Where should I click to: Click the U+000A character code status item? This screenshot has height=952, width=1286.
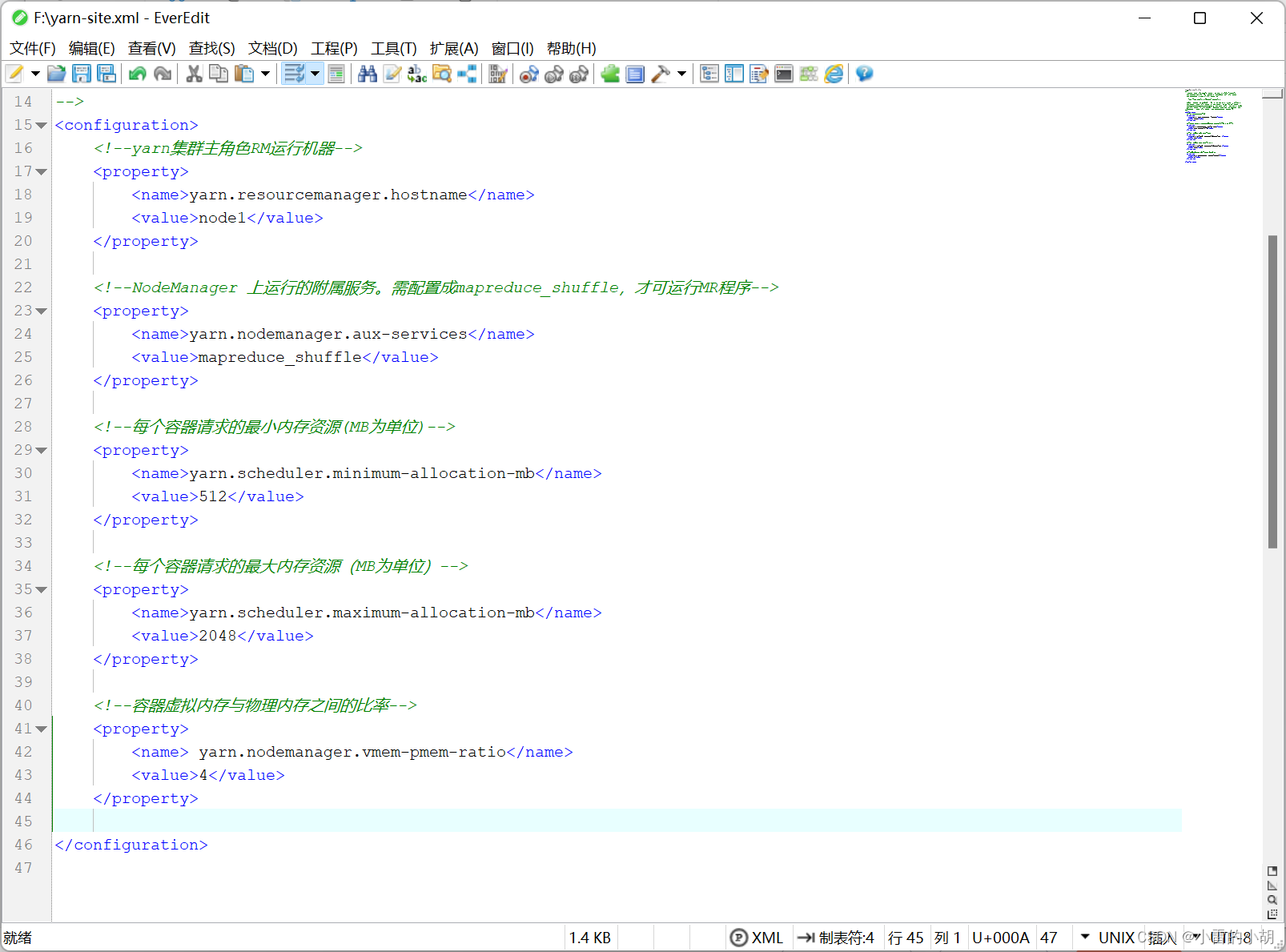[x=1001, y=938]
